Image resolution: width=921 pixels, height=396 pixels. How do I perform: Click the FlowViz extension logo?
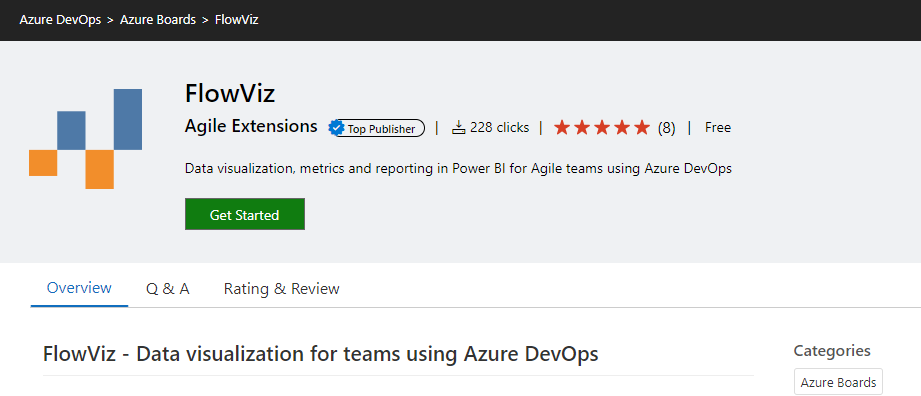86,139
